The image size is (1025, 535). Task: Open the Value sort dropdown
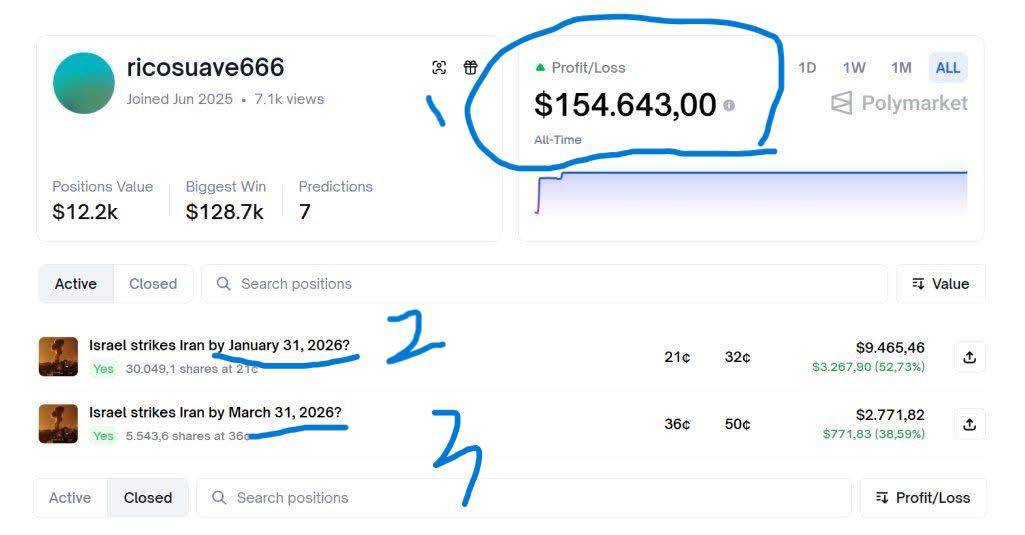[x=940, y=284]
